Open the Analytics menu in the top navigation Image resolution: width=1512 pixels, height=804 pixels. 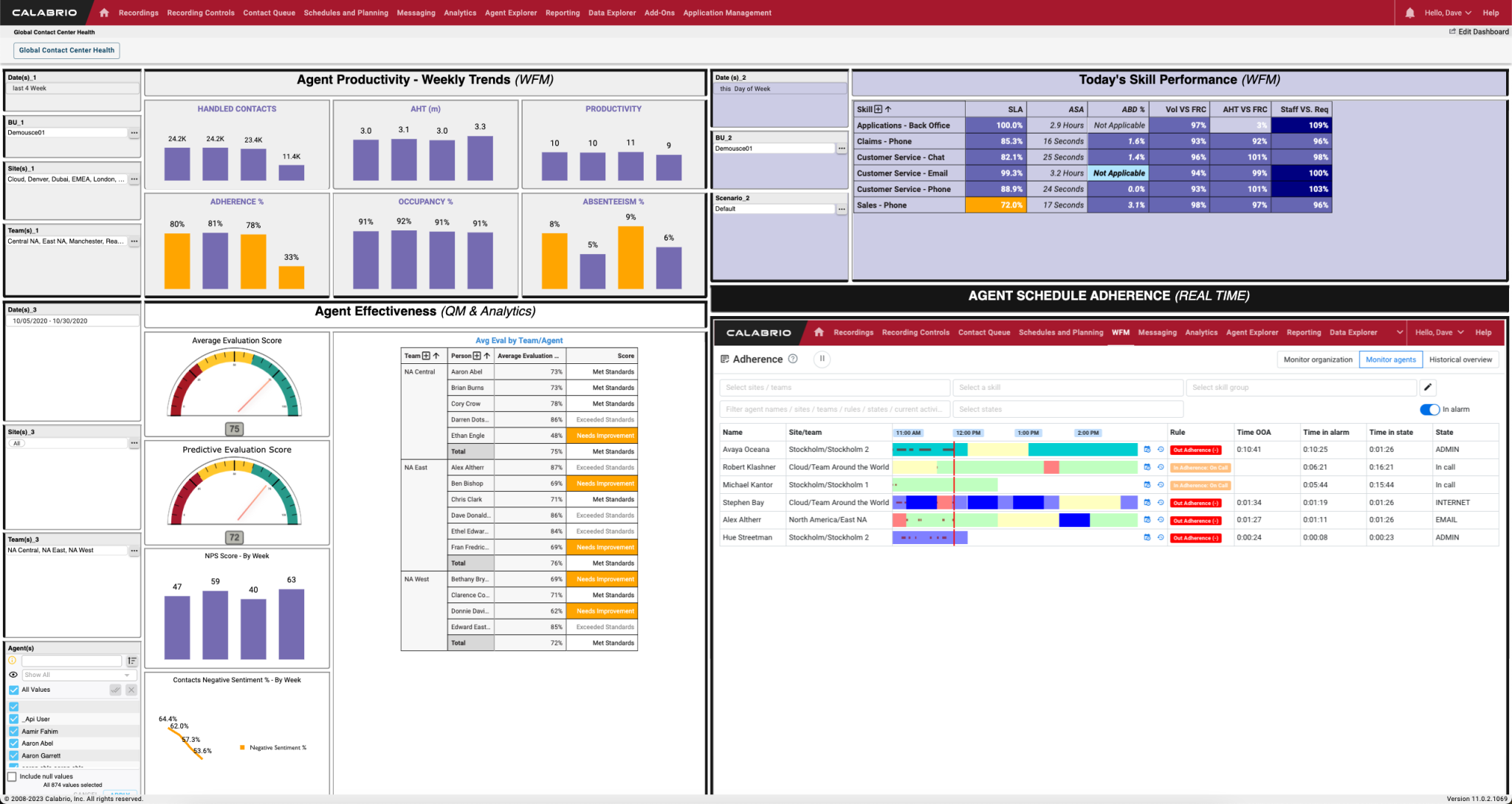click(460, 13)
